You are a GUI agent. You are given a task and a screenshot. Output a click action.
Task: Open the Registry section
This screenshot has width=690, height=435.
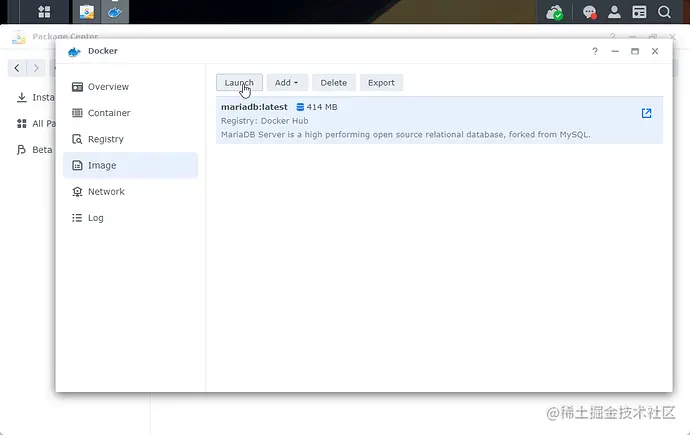pos(130,139)
